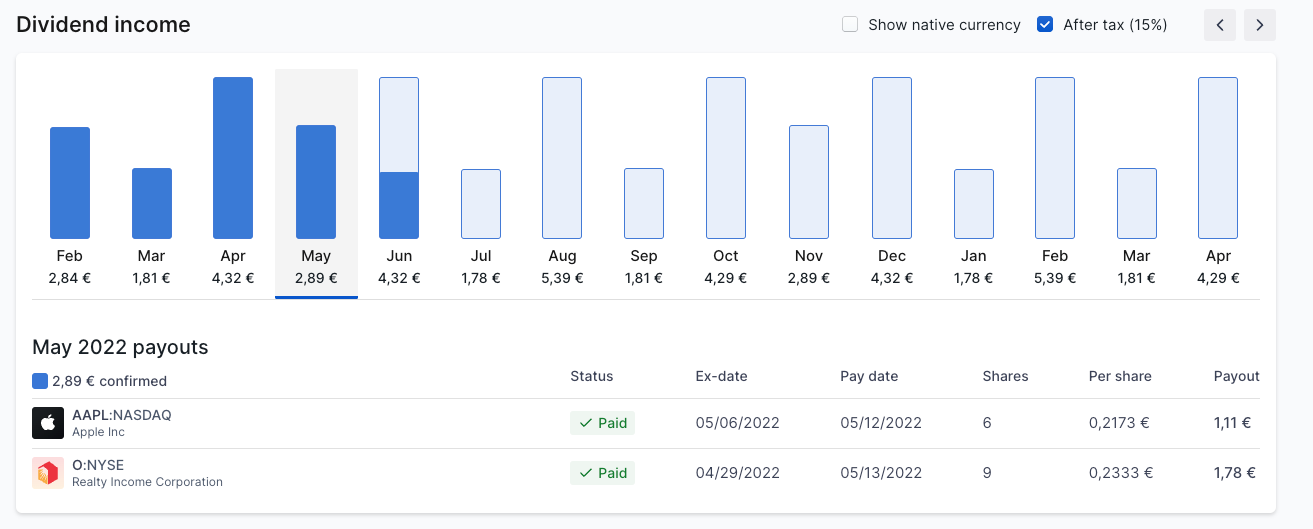Select the Dec 4,32 € month bar
The width and height of the screenshot is (1313, 529).
coord(892,158)
